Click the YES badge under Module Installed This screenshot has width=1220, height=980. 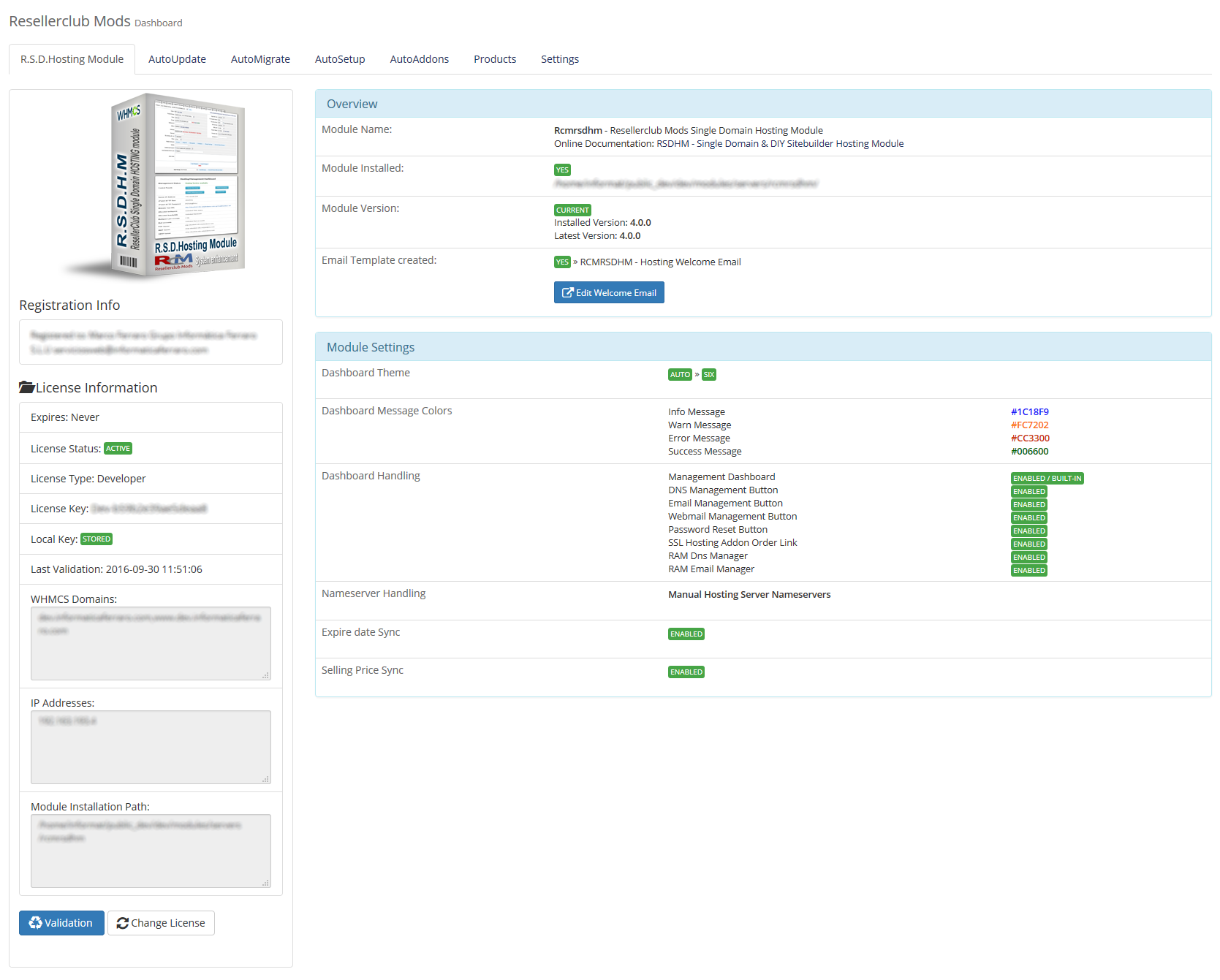pos(562,170)
